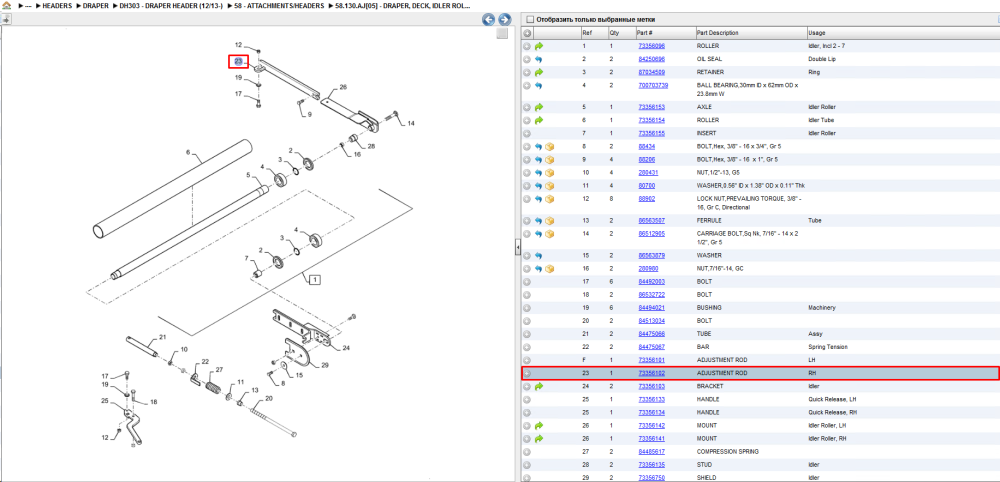The height and width of the screenshot is (482, 1000).
Task: Click the add plus icon for COMPRESSION SPRING row
Action: [527, 451]
